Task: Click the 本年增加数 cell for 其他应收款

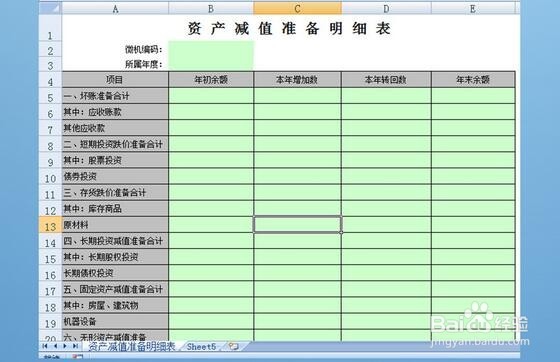Action: [x=297, y=128]
